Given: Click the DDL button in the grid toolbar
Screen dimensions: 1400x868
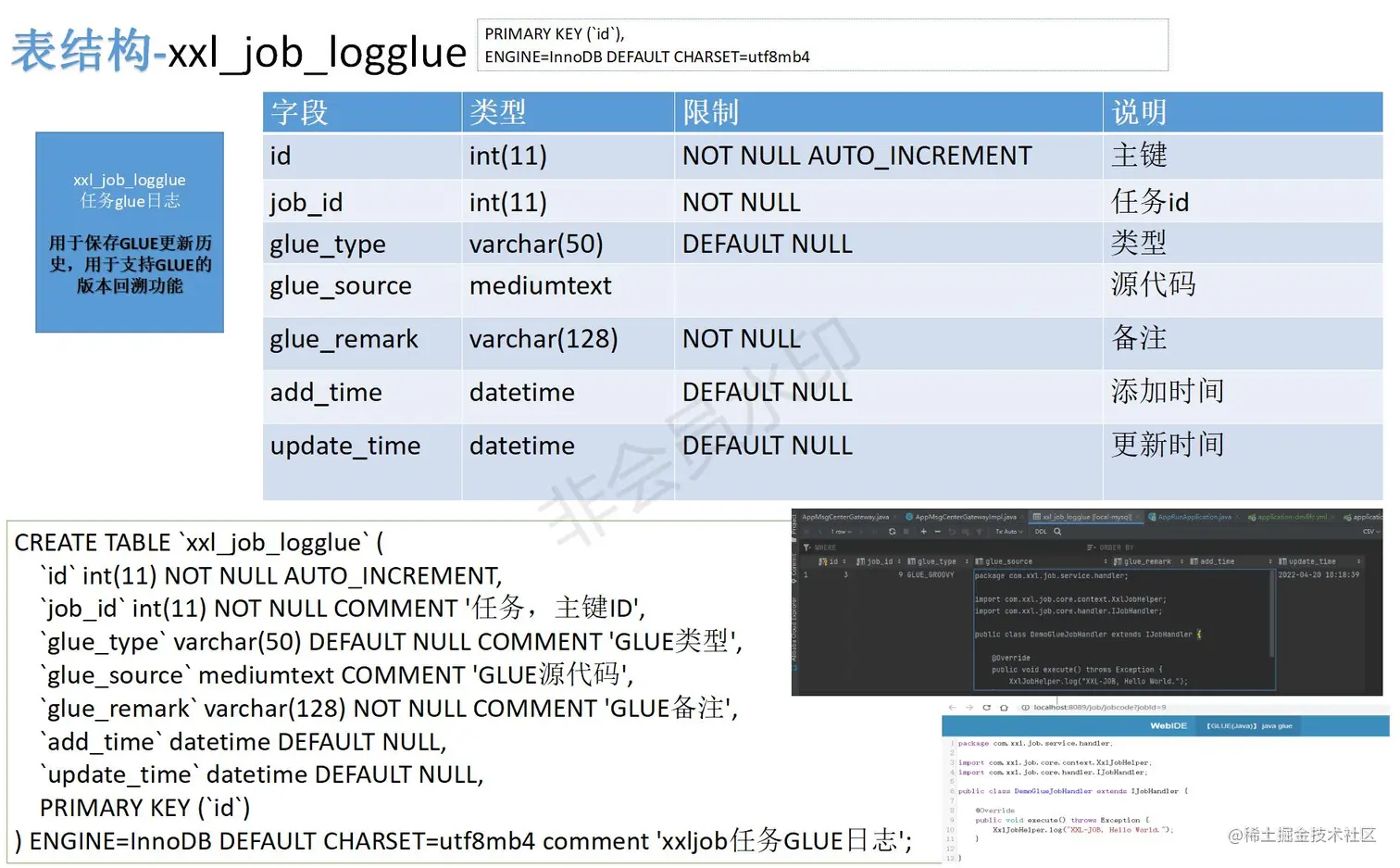Looking at the screenshot, I should pyautogui.click(x=1041, y=532).
